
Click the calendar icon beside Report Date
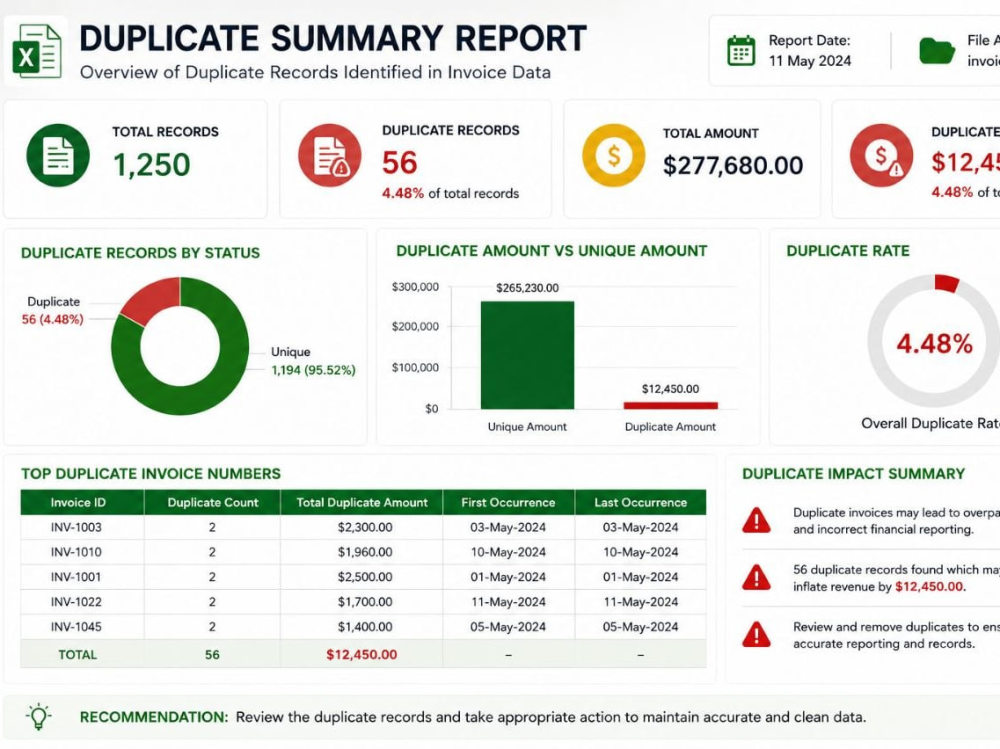pos(741,51)
